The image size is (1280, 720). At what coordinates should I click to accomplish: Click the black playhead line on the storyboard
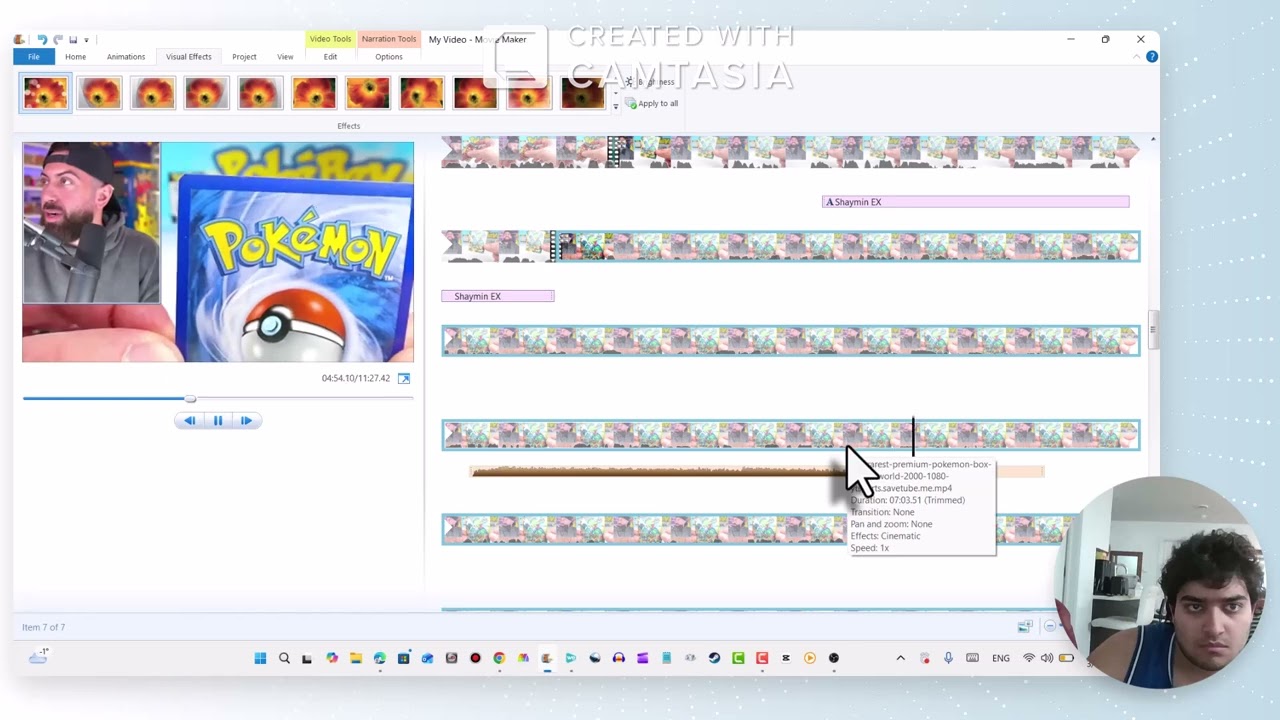(913, 439)
